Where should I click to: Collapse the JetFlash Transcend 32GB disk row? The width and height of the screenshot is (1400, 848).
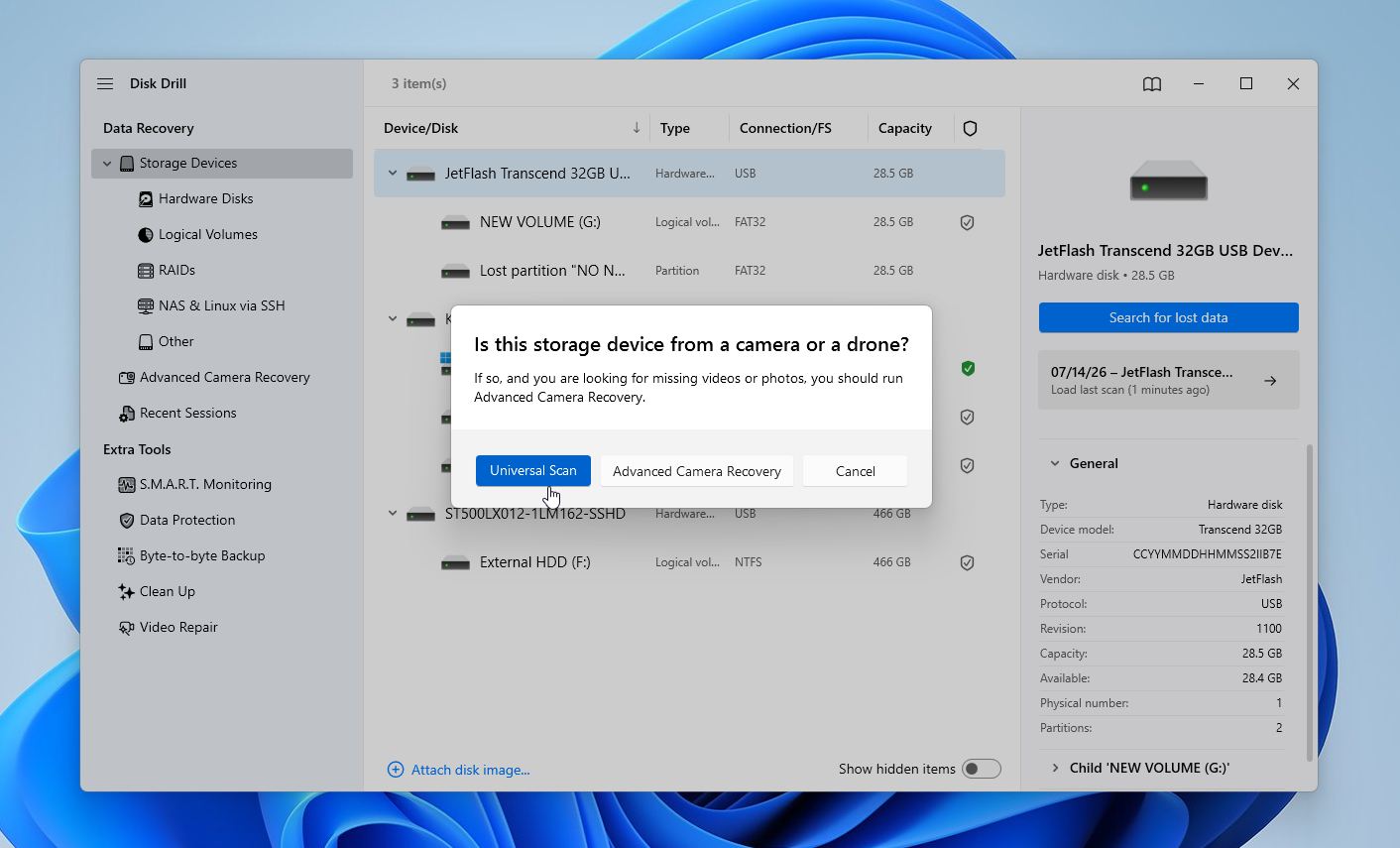(393, 174)
